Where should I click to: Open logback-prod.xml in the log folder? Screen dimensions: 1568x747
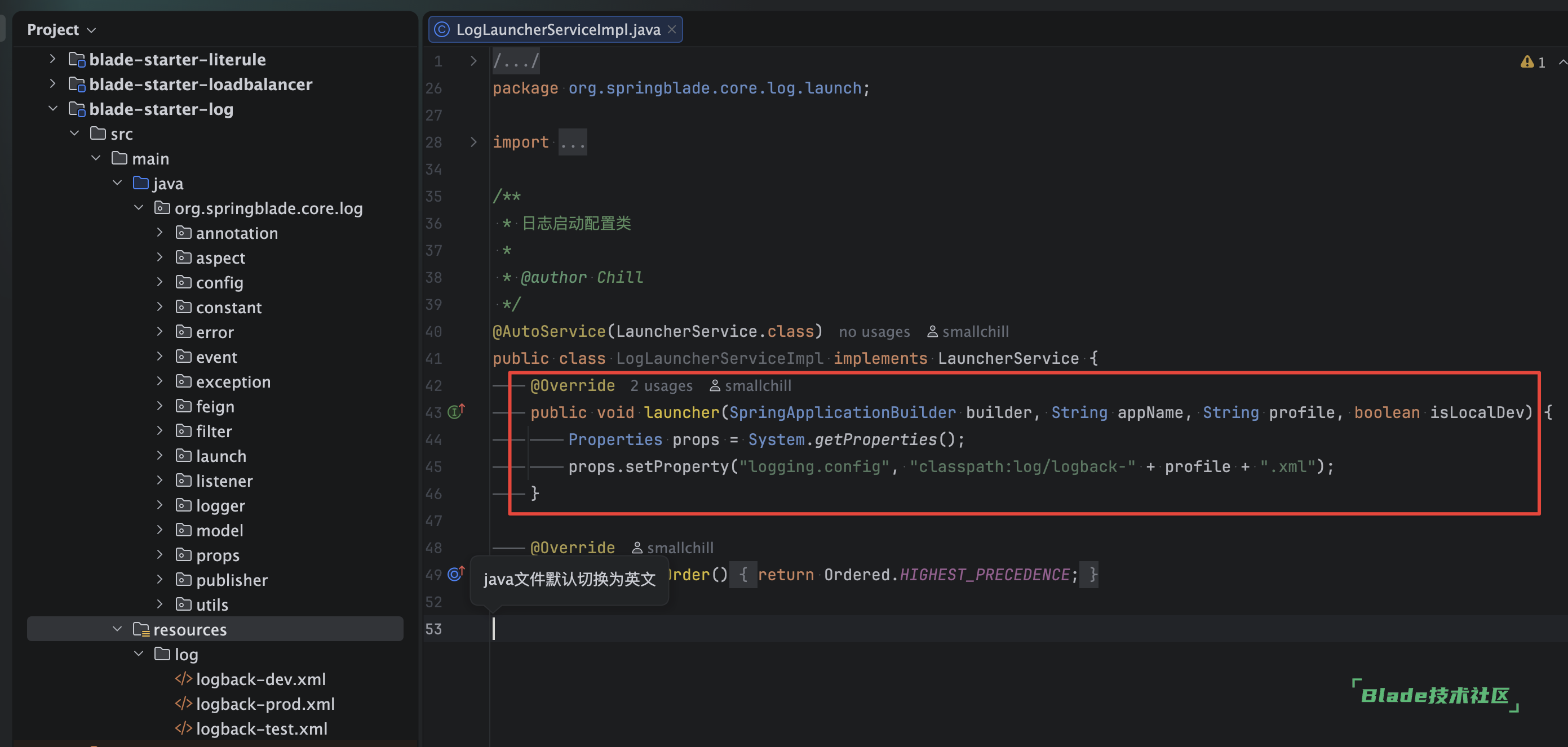click(x=265, y=704)
